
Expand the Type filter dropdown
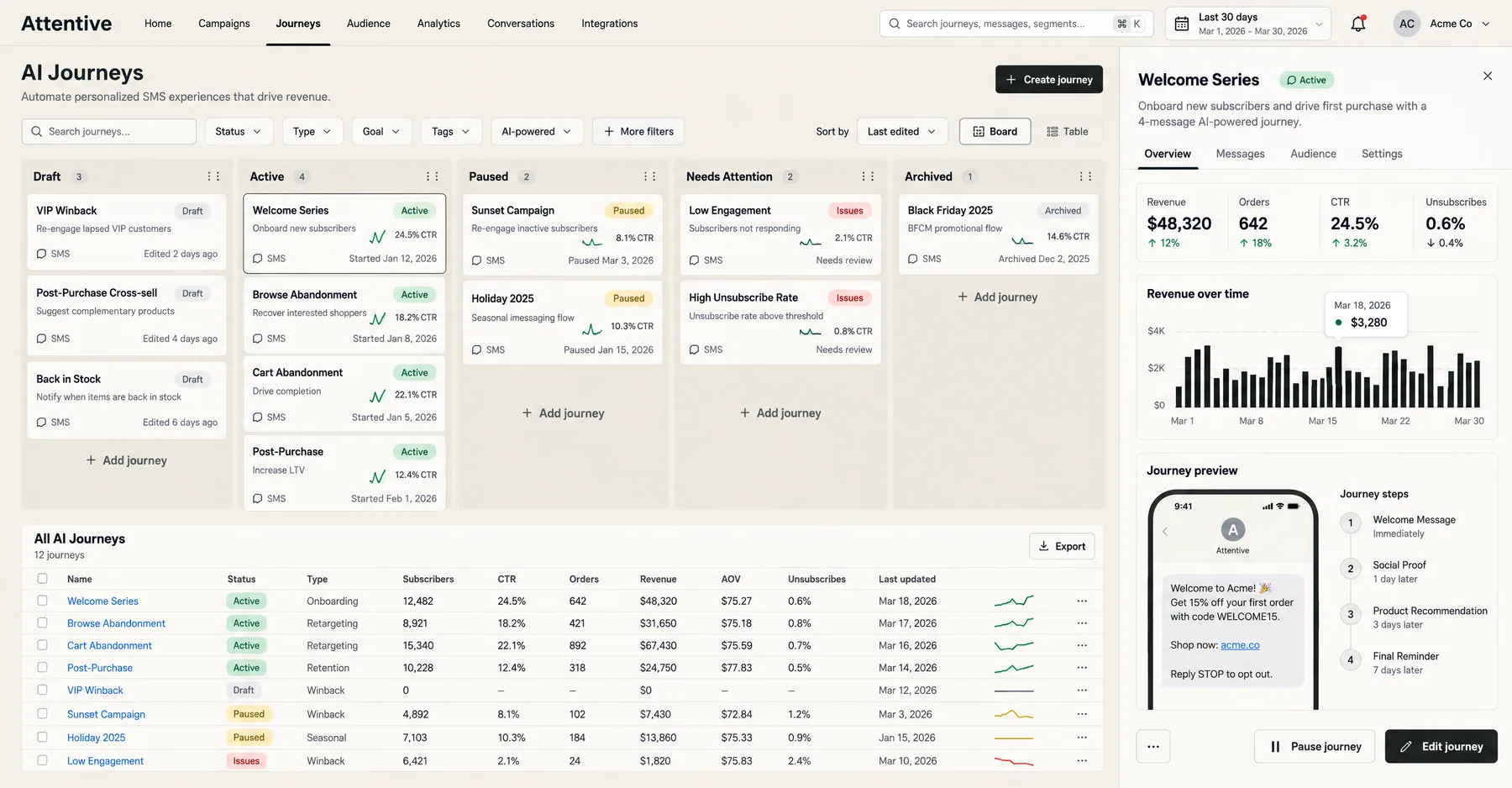point(312,131)
